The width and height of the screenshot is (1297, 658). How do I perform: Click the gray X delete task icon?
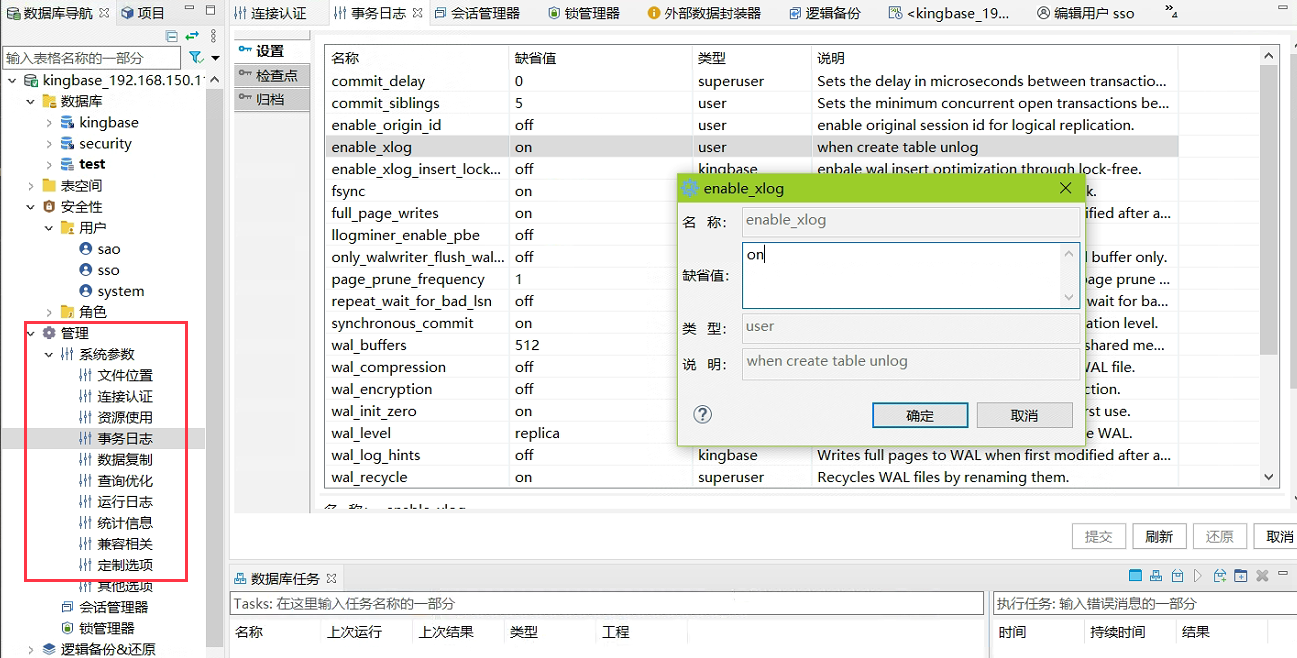click(1262, 576)
